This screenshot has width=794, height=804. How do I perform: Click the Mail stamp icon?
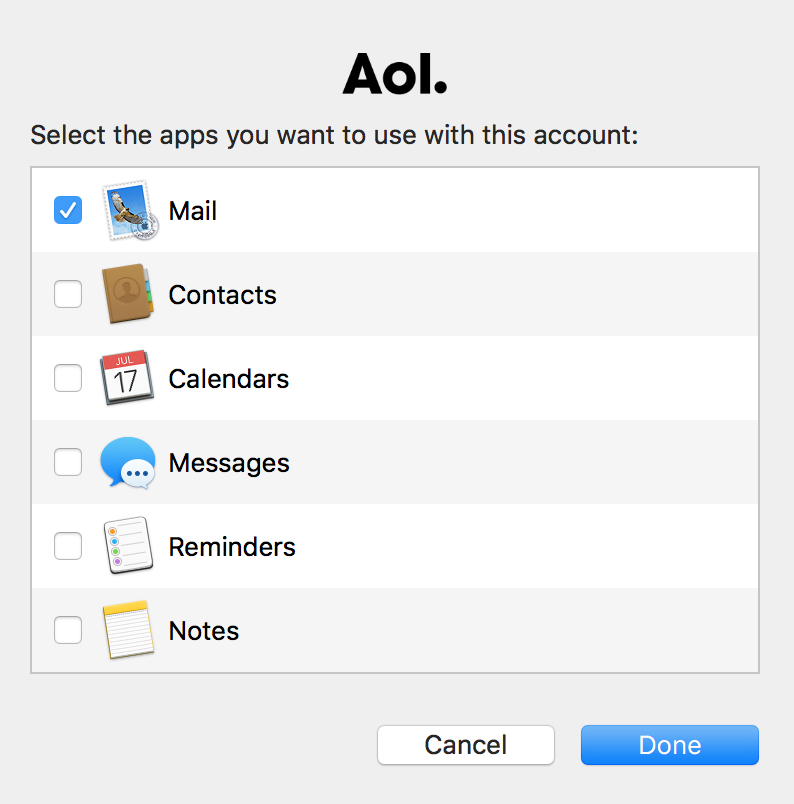tap(128, 211)
